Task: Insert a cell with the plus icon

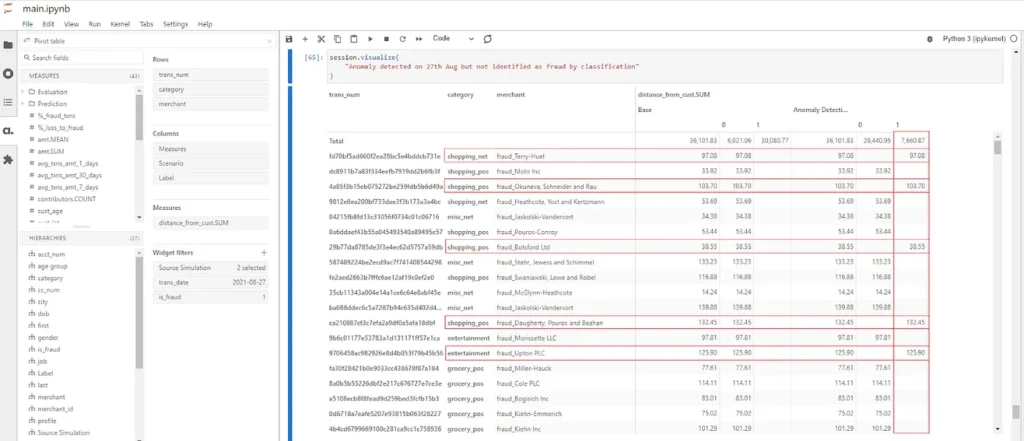Action: tap(305, 39)
